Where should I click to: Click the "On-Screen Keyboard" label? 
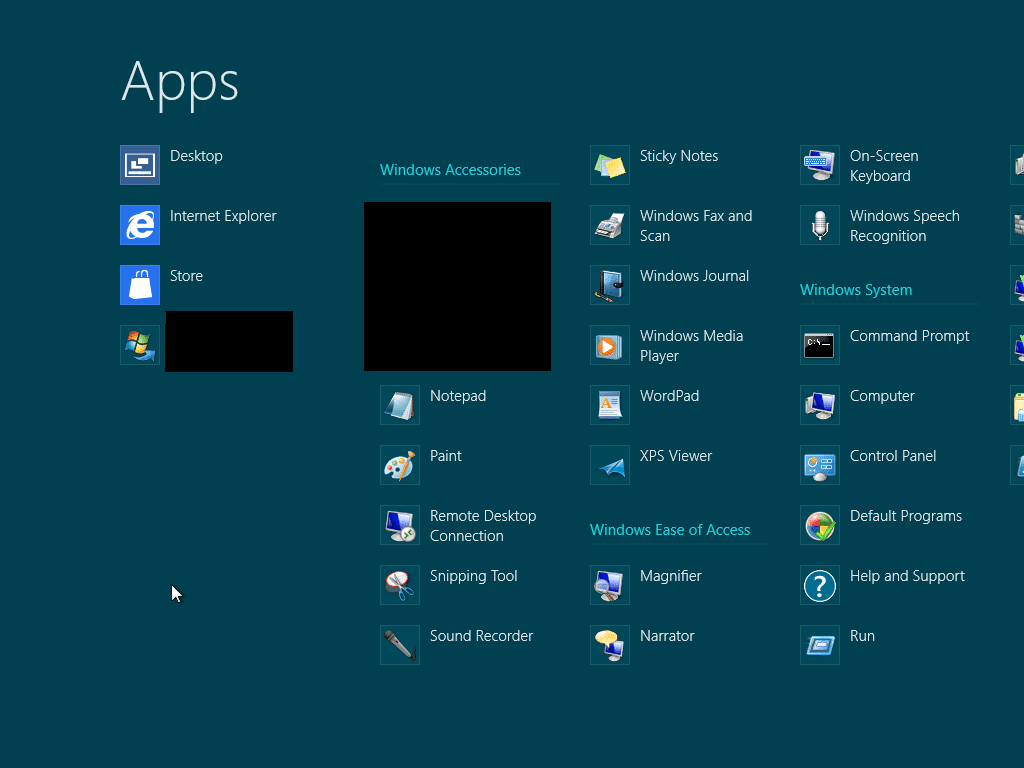click(x=884, y=166)
